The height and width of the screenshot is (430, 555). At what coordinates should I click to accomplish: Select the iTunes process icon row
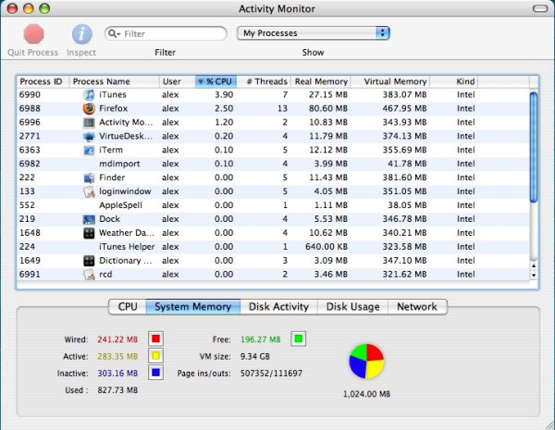coord(89,94)
